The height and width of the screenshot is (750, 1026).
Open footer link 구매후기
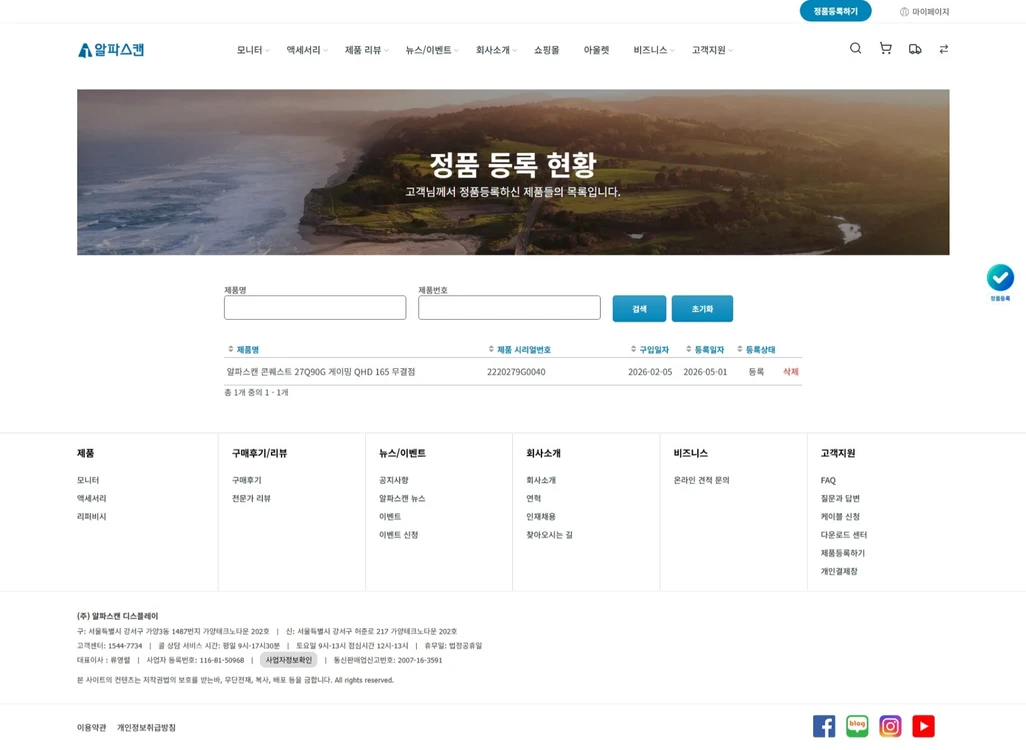click(247, 480)
